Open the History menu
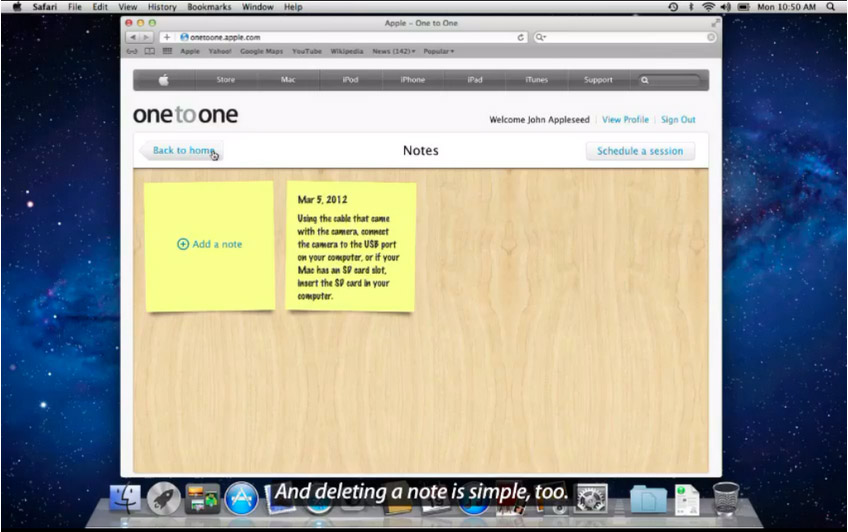848x532 pixels. (x=162, y=7)
